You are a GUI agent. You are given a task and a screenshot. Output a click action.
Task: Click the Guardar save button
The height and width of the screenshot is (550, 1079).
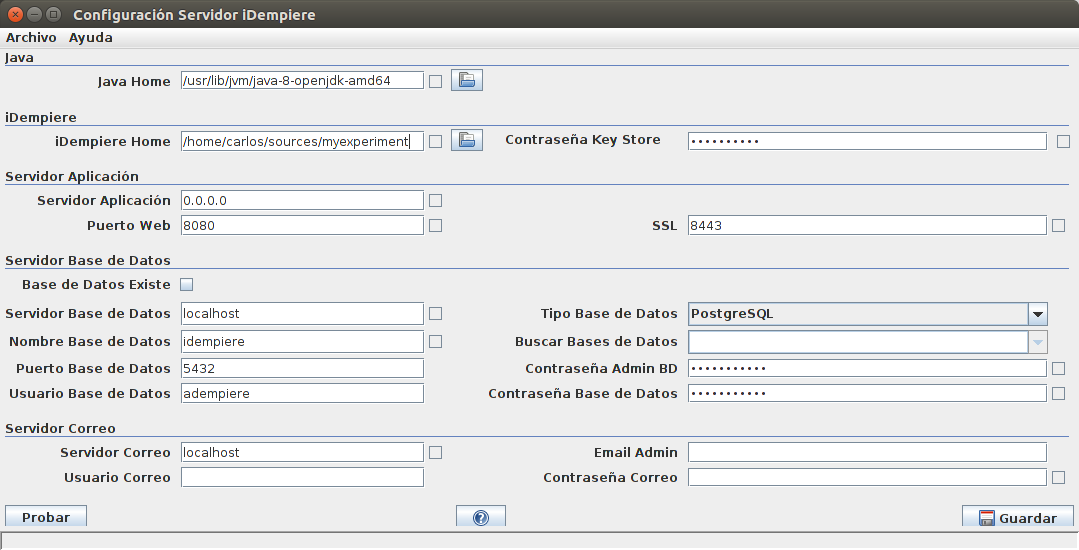pyautogui.click(x=1017, y=518)
